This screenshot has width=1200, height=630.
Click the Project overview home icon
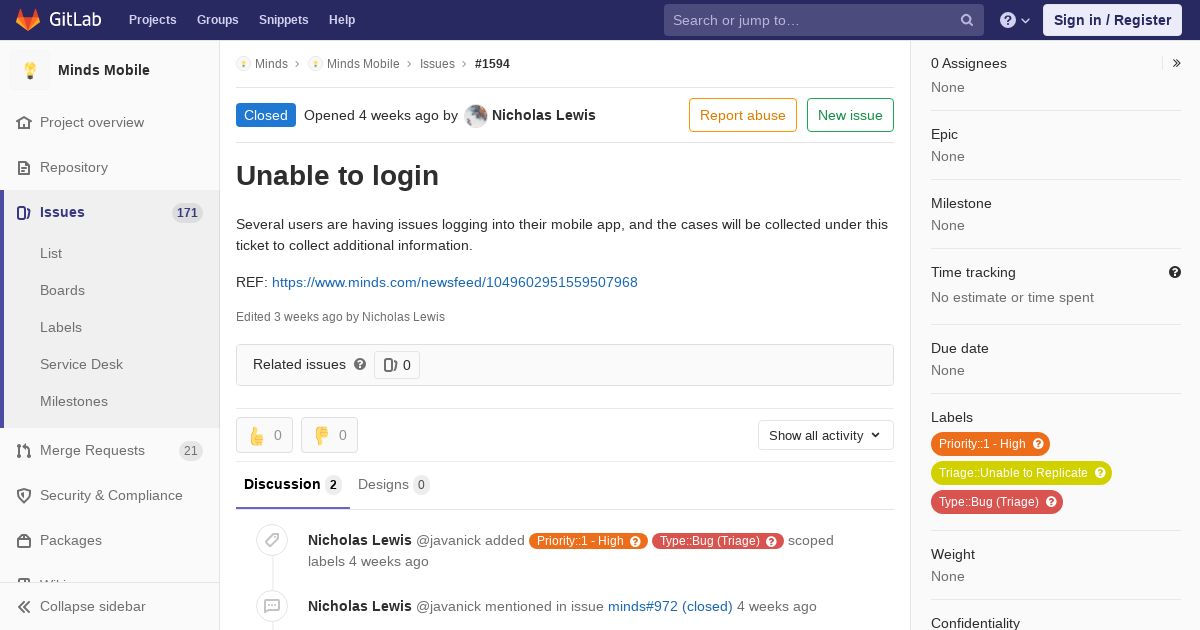pyautogui.click(x=24, y=123)
